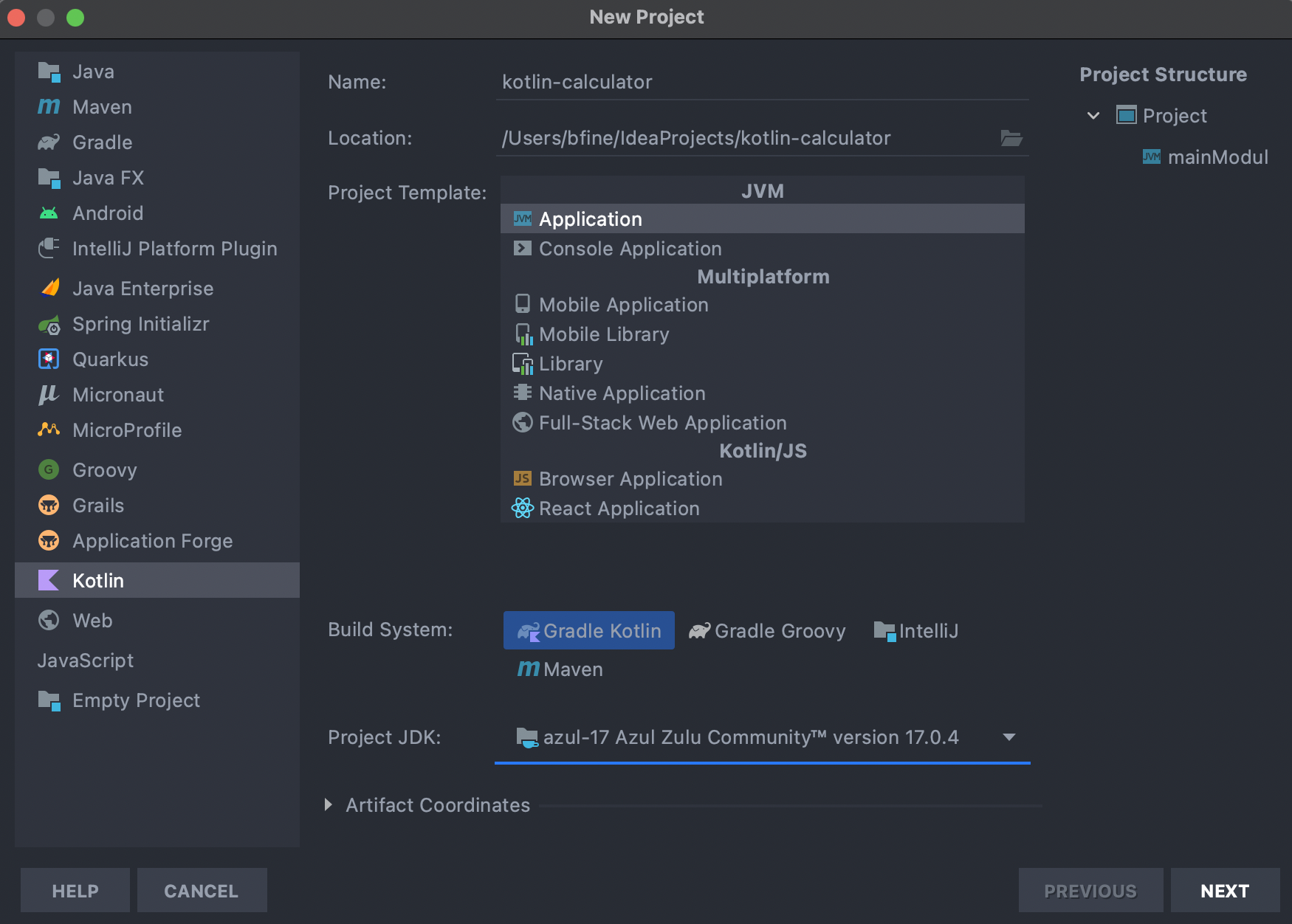Click the Mobile Library icon
This screenshot has width=1292, height=924.
point(523,334)
